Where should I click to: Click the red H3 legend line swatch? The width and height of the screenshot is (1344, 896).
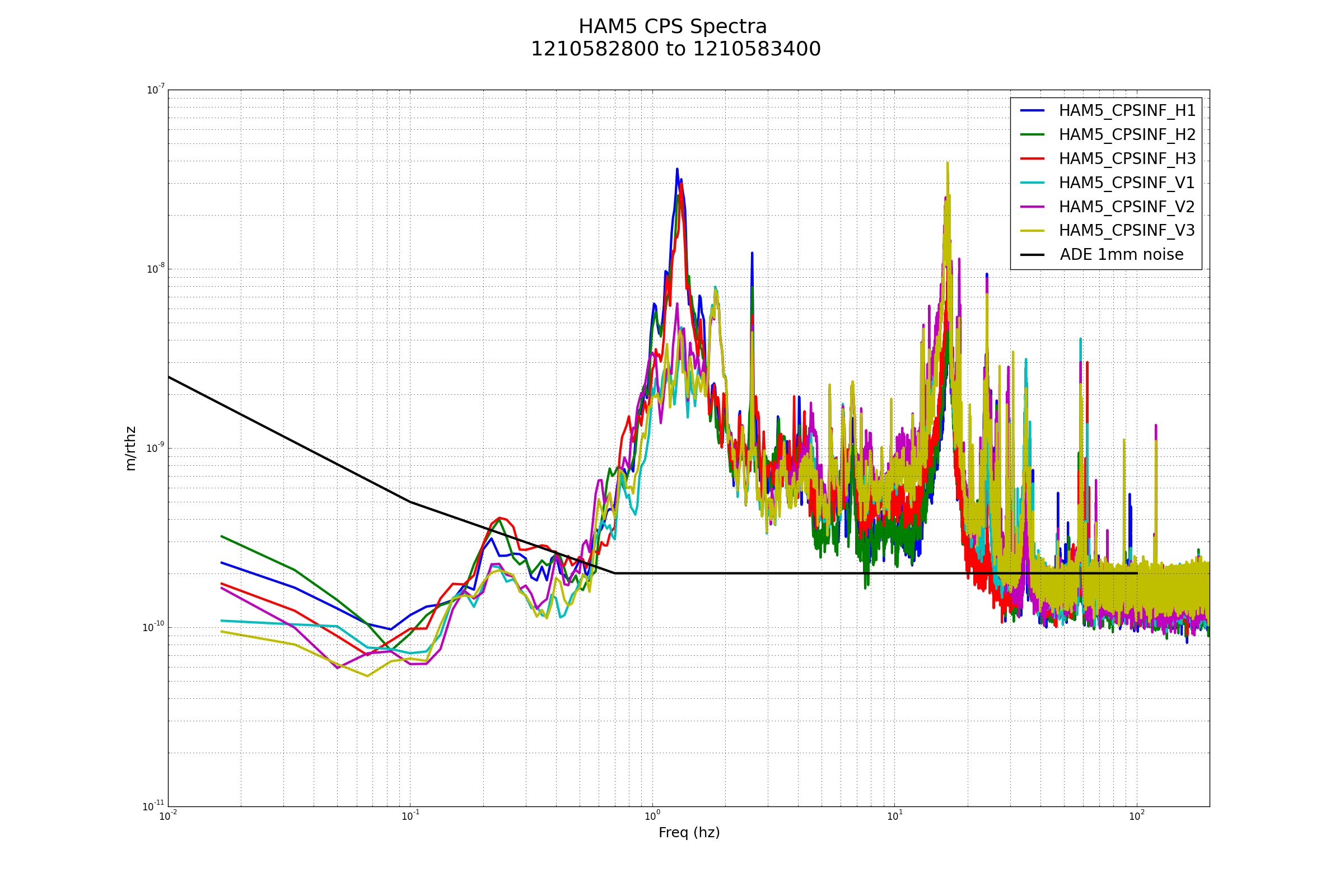[1032, 158]
